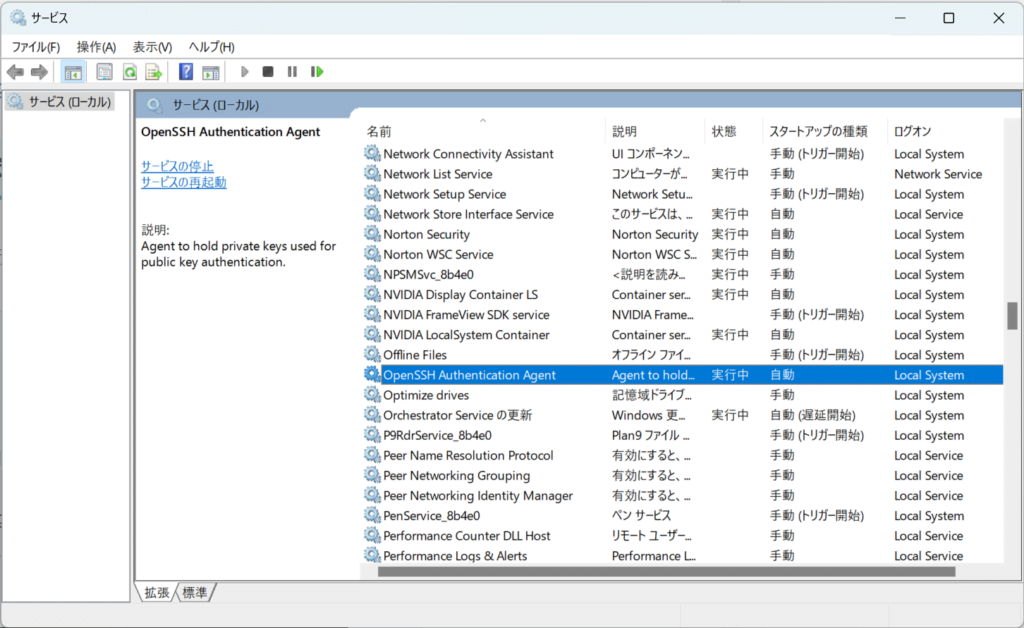This screenshot has width=1024, height=628.
Task: Click the services icon in the title bar
Action: tap(18, 18)
